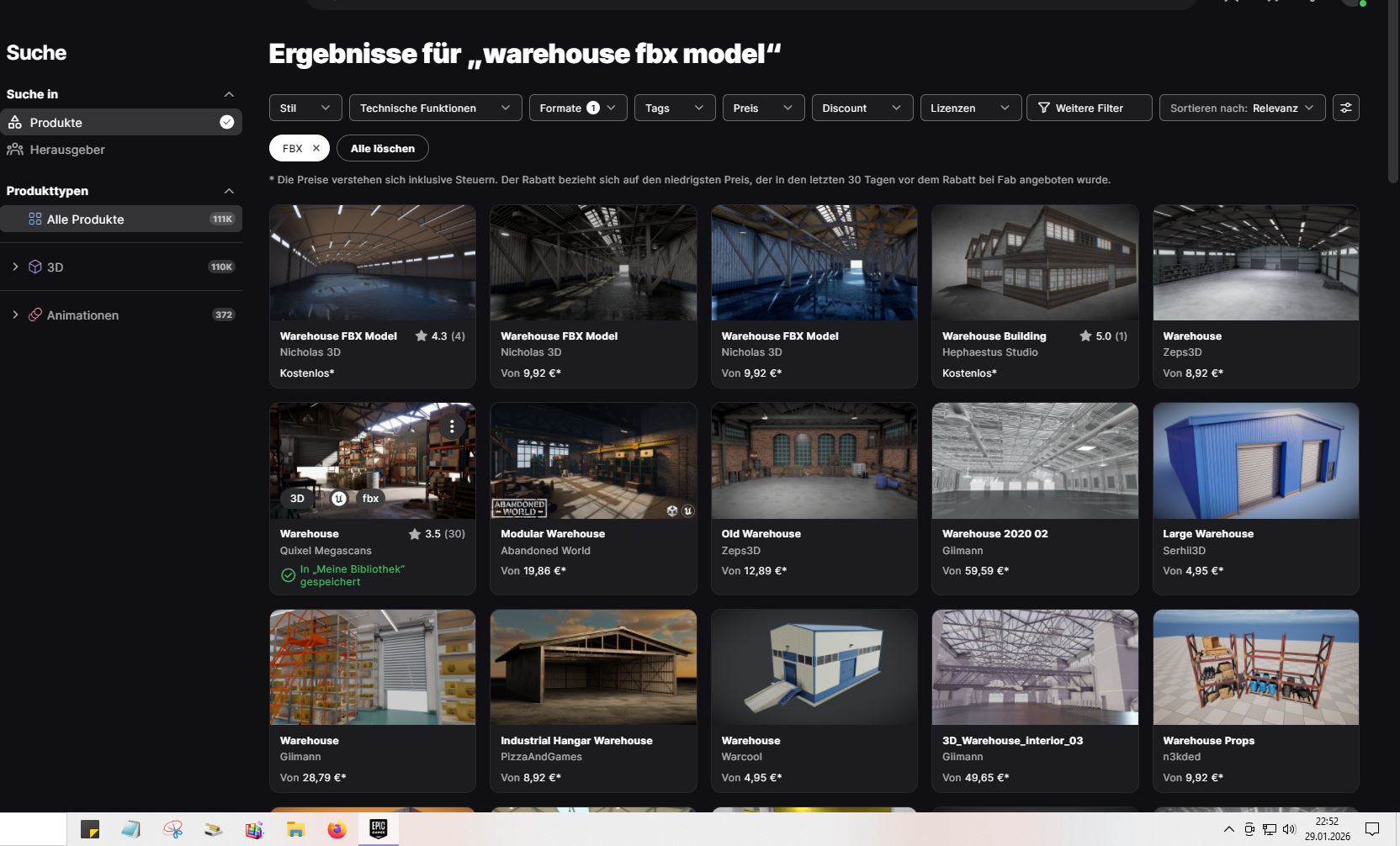The image size is (1400, 846).
Task: Open the Quixel Megascans publisher link
Action: pos(326,551)
